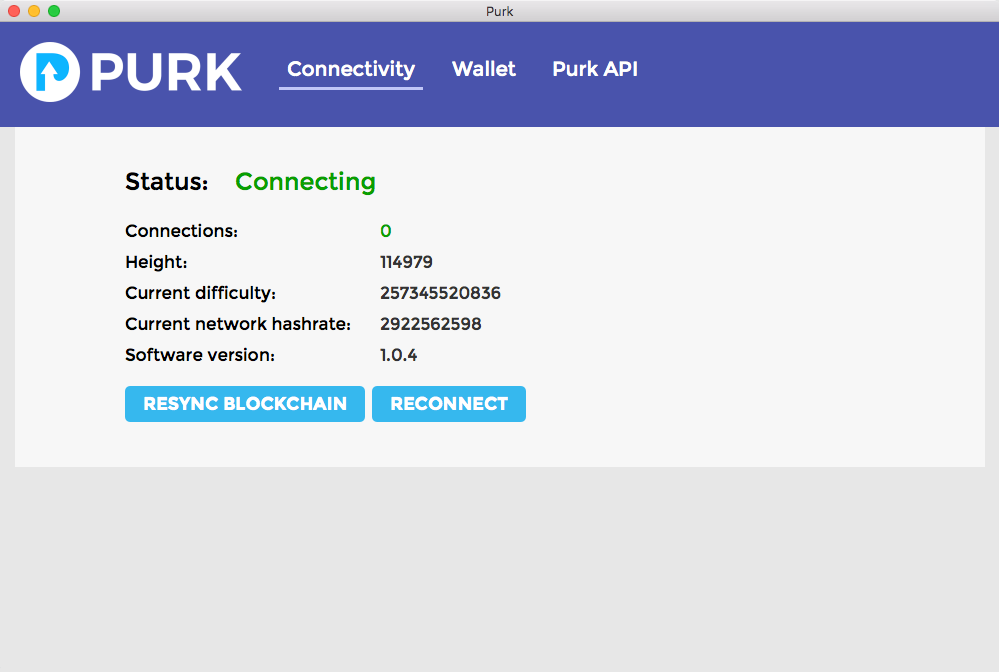This screenshot has height=672, width=999.
Task: Close the Purk window with red button
Action: click(14, 11)
